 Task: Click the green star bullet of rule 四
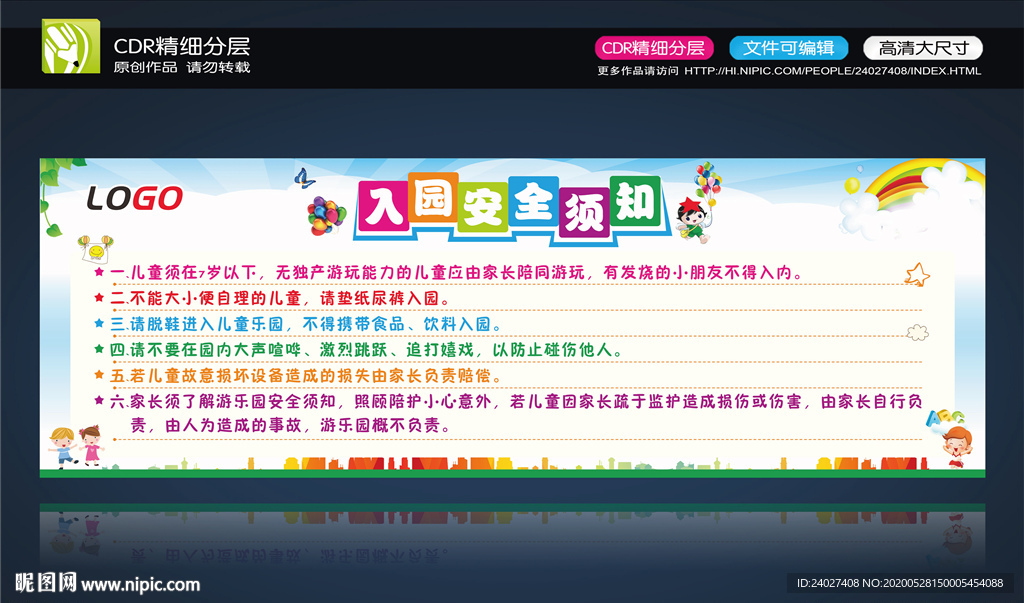pos(99,349)
